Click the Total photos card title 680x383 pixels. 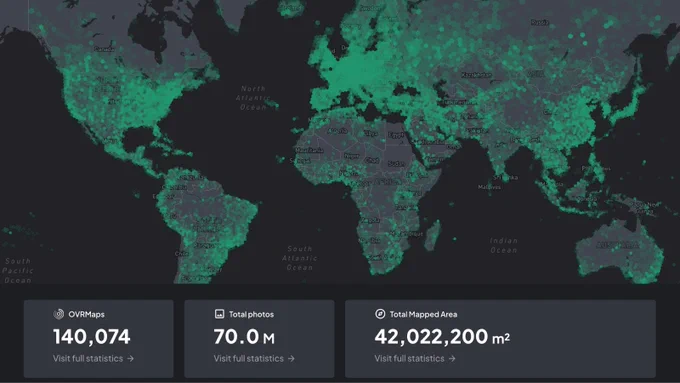click(252, 314)
